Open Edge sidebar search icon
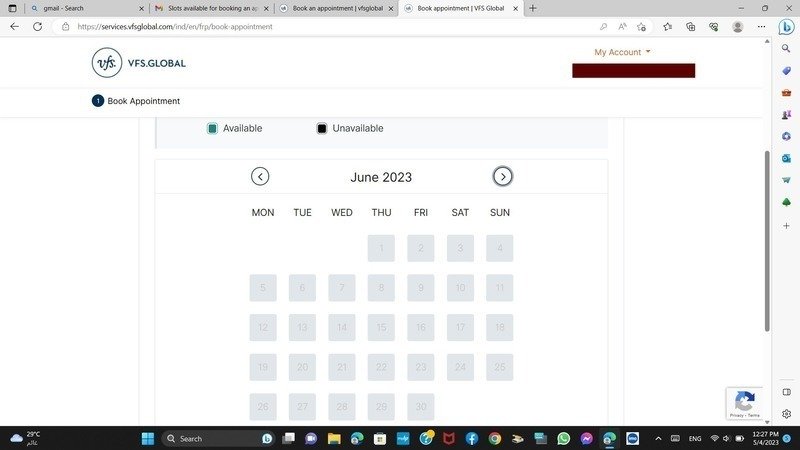The height and width of the screenshot is (450, 800). tap(786, 48)
